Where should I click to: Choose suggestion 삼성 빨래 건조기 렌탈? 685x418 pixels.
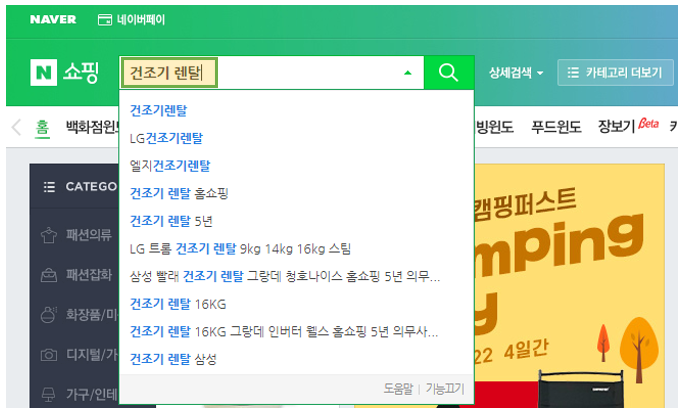[285, 276]
